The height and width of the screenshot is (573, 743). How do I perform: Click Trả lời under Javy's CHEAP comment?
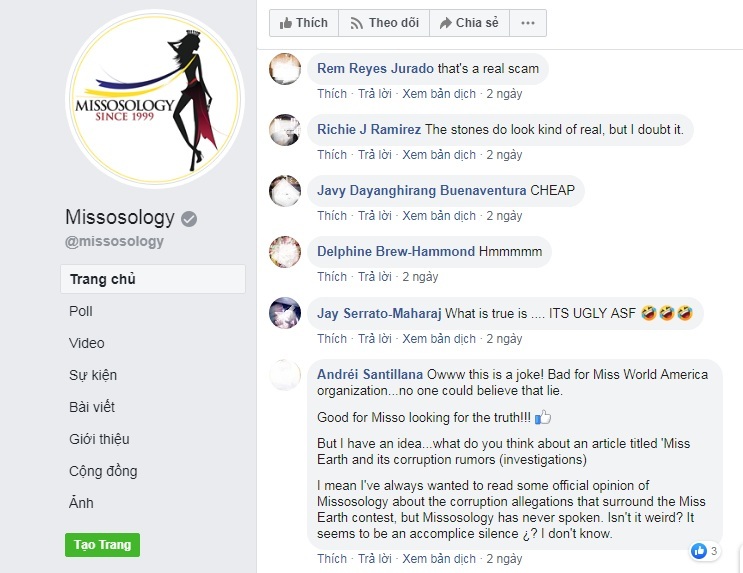click(x=374, y=216)
